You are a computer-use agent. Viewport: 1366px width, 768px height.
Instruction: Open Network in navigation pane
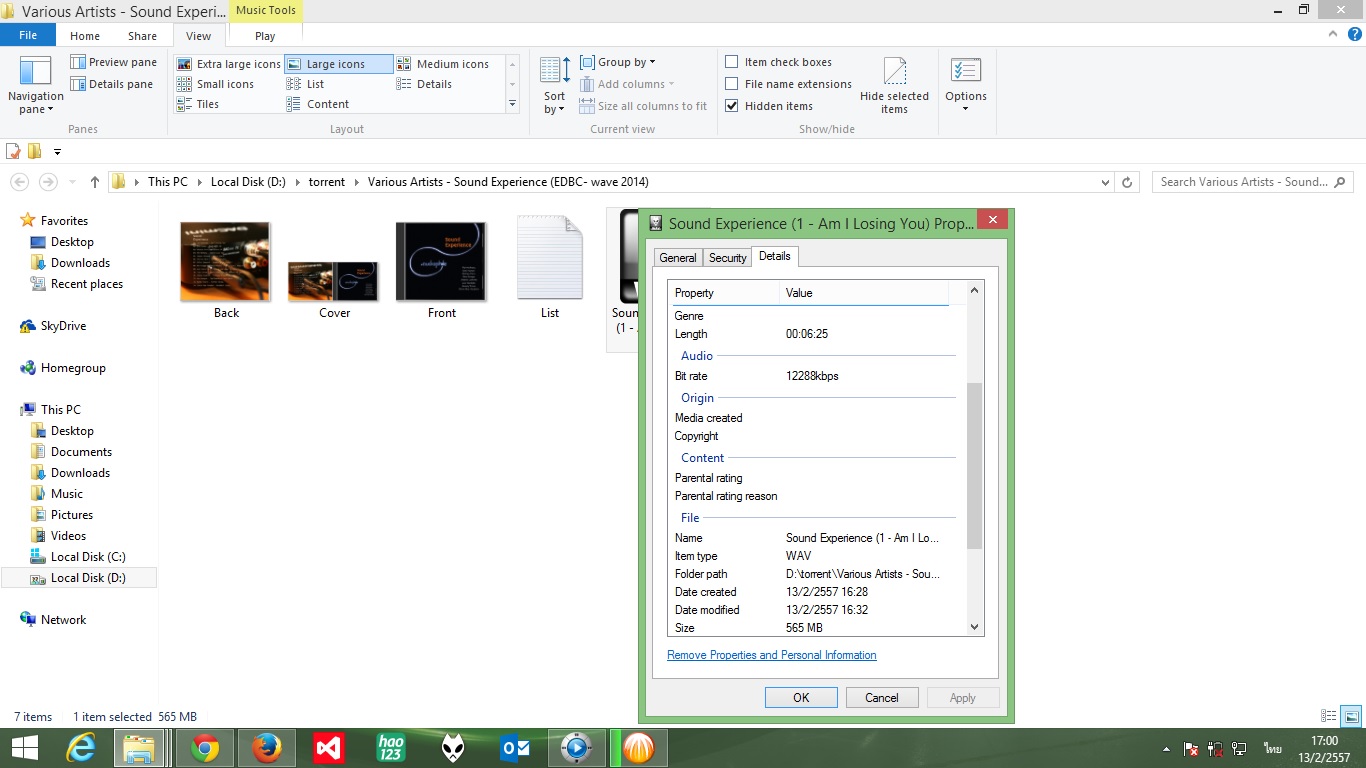click(x=63, y=620)
